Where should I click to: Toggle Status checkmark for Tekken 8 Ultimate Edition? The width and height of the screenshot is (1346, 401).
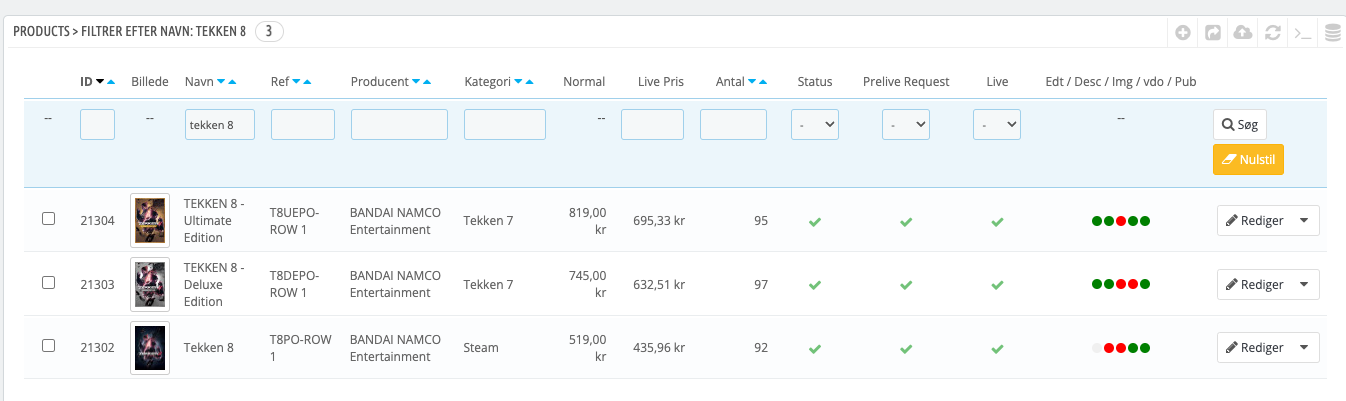pyautogui.click(x=815, y=221)
